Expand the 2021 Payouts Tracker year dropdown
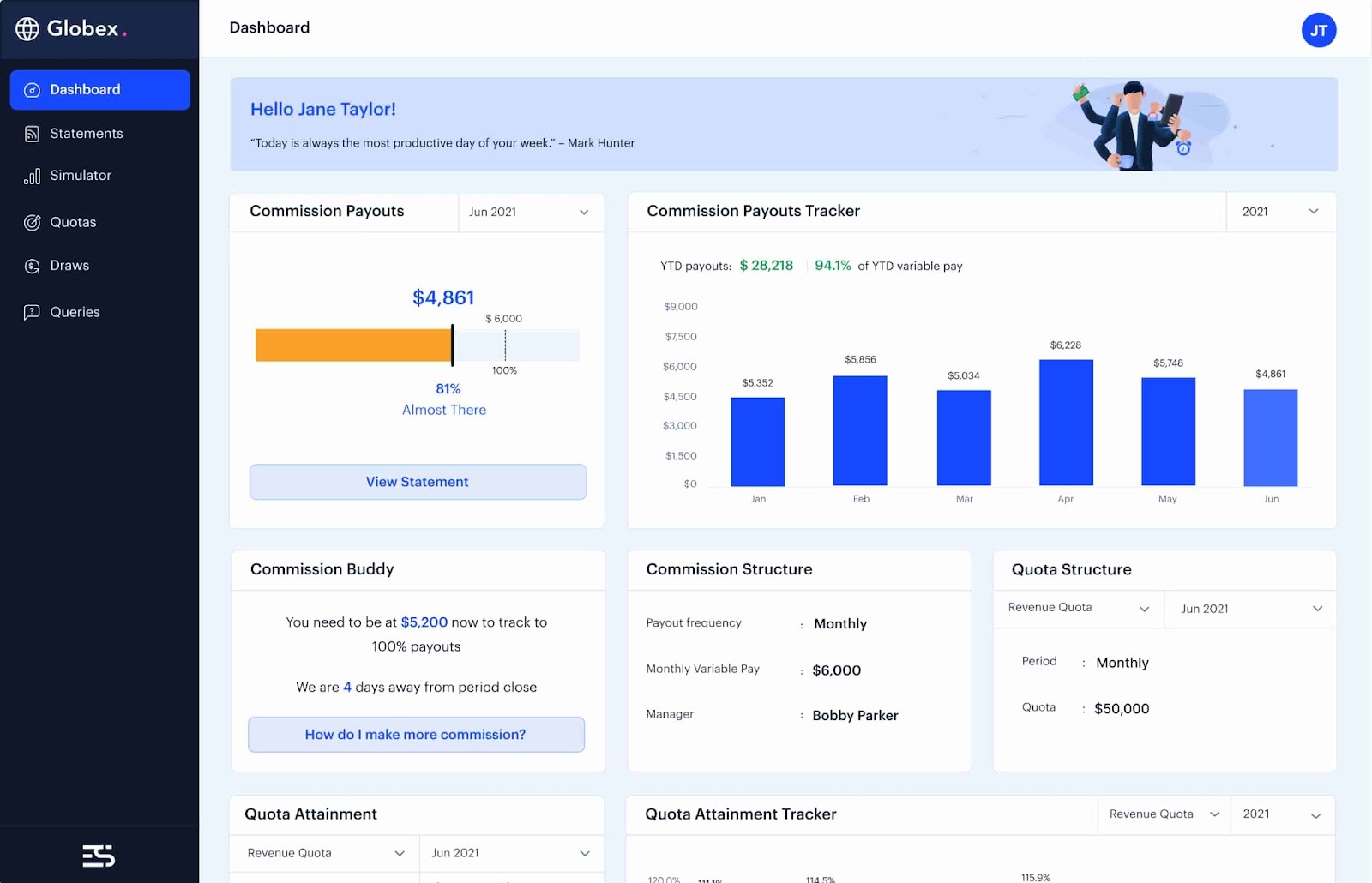1372x883 pixels. [x=1281, y=212]
